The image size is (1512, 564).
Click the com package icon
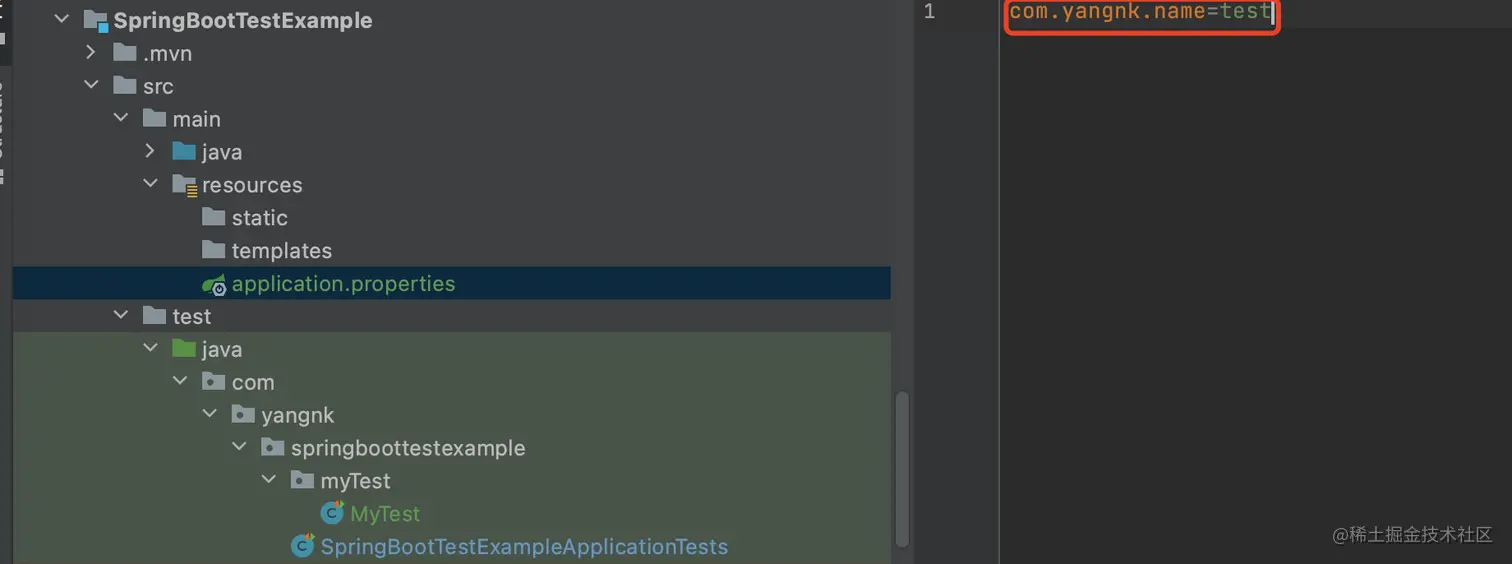point(213,381)
